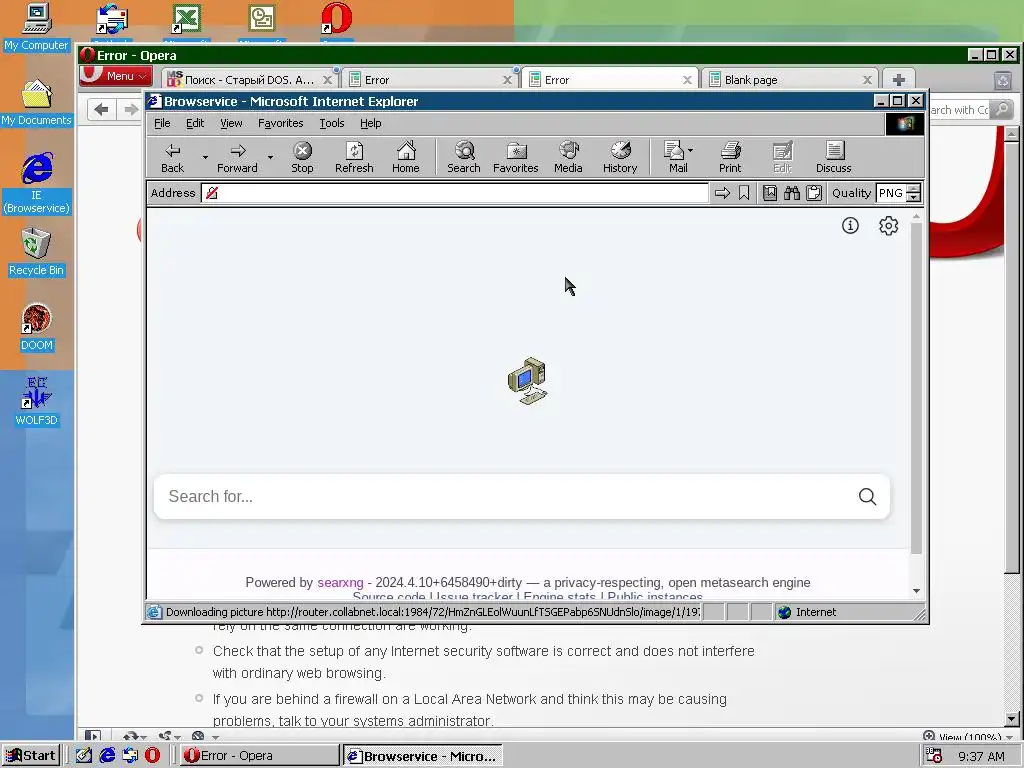
Task: Add a new tab in Opera with plus button
Action: (x=899, y=80)
